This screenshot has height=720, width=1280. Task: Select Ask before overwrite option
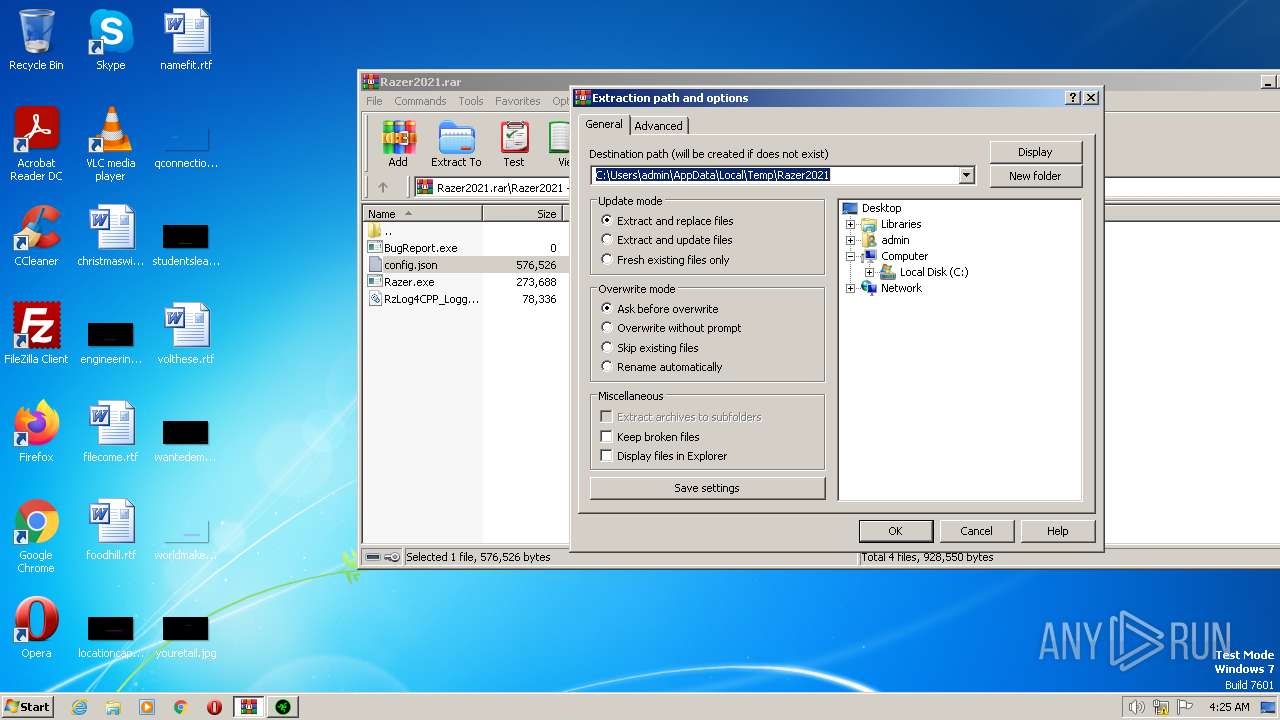point(660,309)
